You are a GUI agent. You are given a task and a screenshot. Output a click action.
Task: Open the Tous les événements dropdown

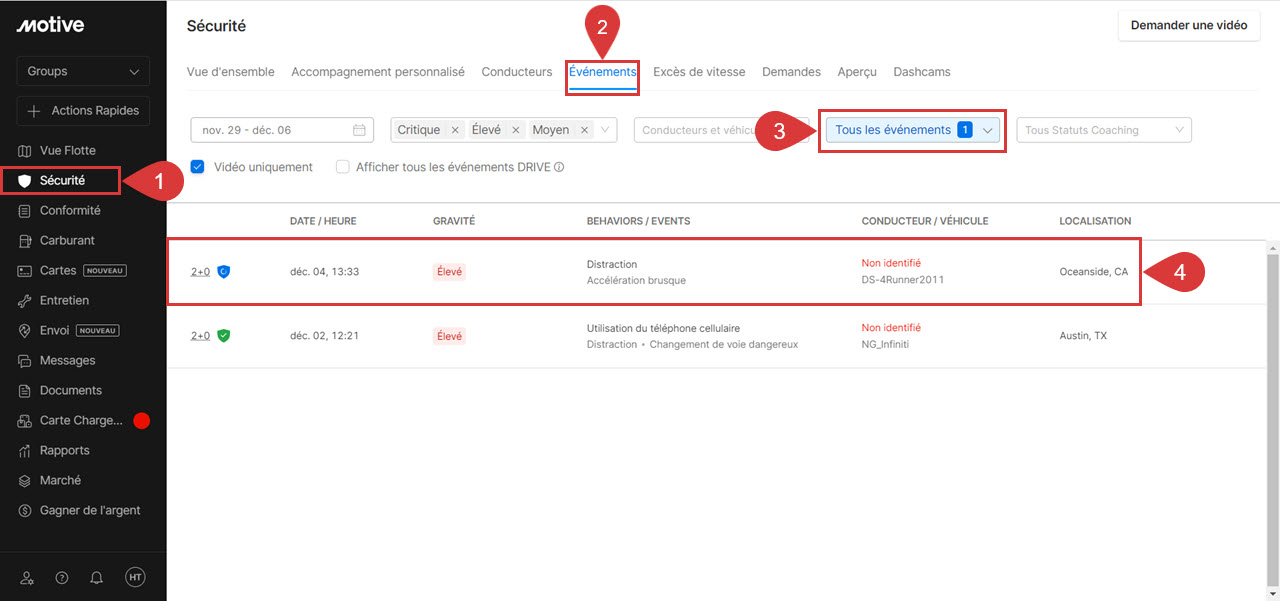(x=912, y=130)
